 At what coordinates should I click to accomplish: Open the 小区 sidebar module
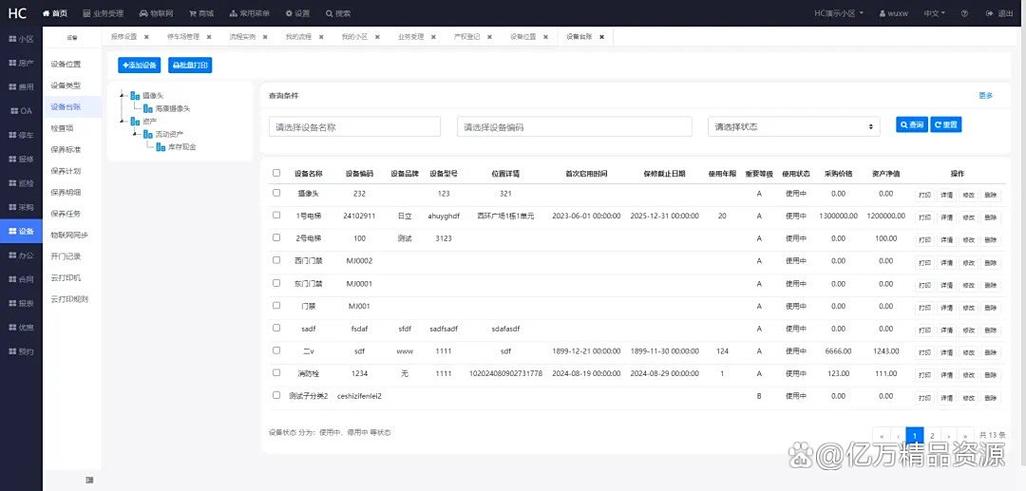tap(21, 39)
